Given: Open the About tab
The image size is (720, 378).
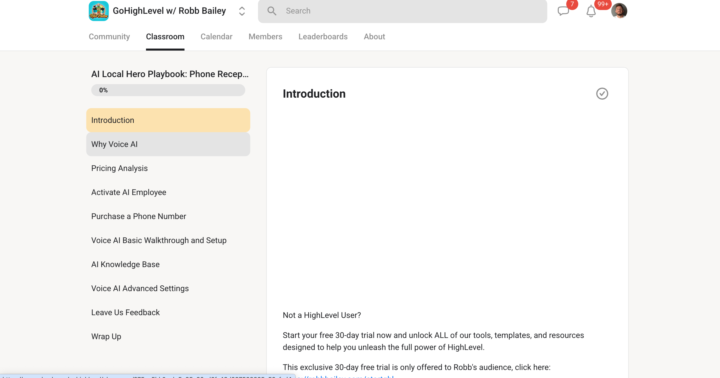Looking at the screenshot, I should tap(374, 37).
